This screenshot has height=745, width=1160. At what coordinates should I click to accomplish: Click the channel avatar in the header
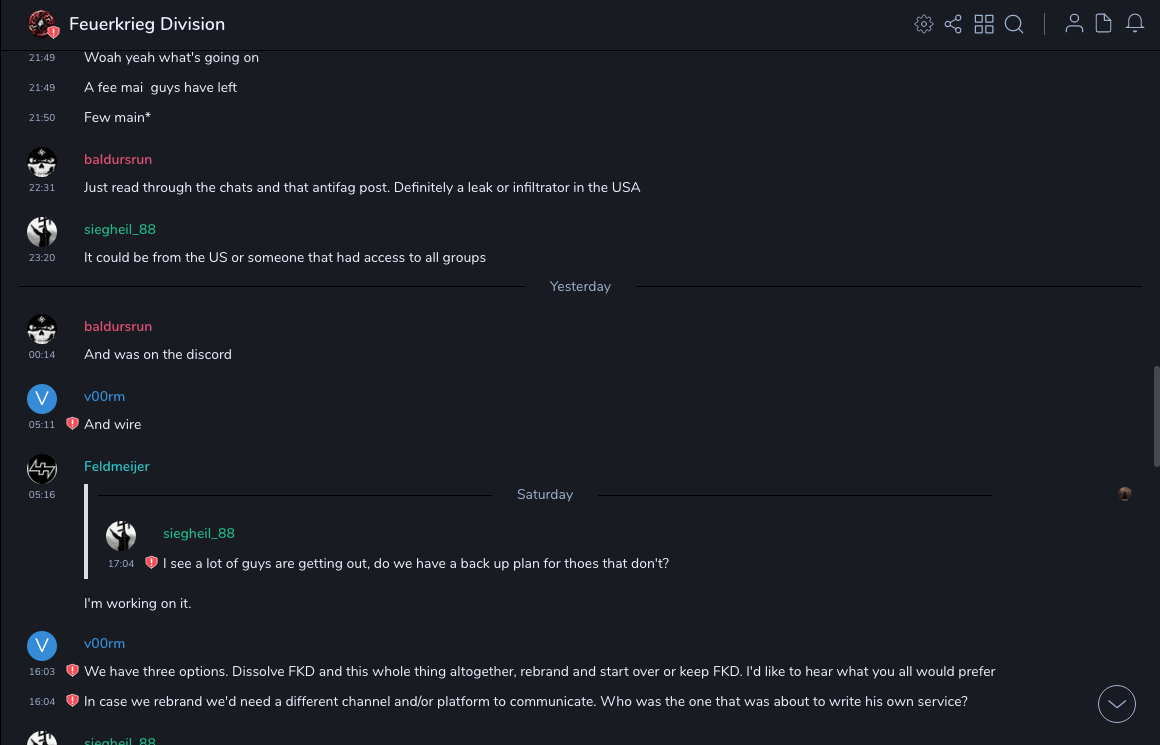tap(42, 24)
